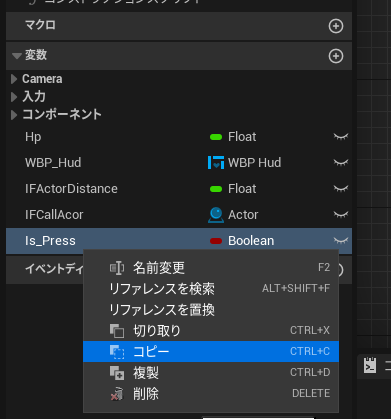Click the イベントディスパッチャー section header

click(44, 269)
